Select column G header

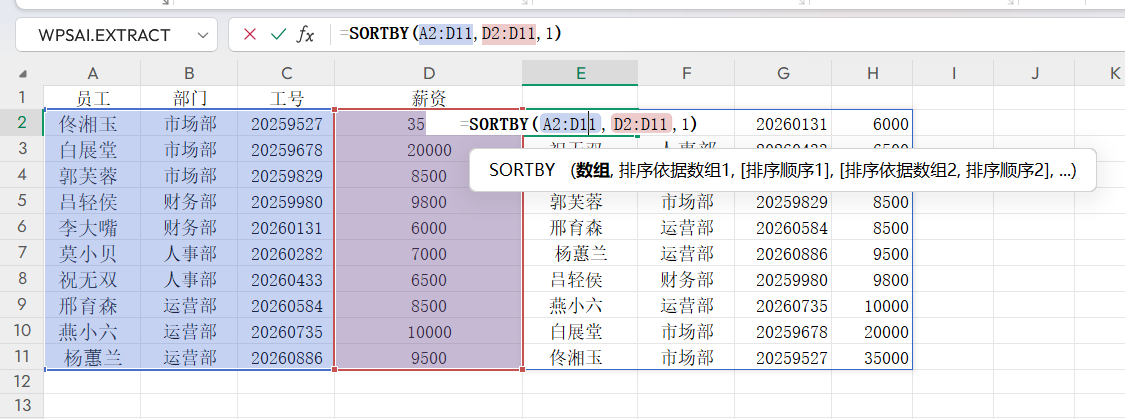click(x=783, y=72)
